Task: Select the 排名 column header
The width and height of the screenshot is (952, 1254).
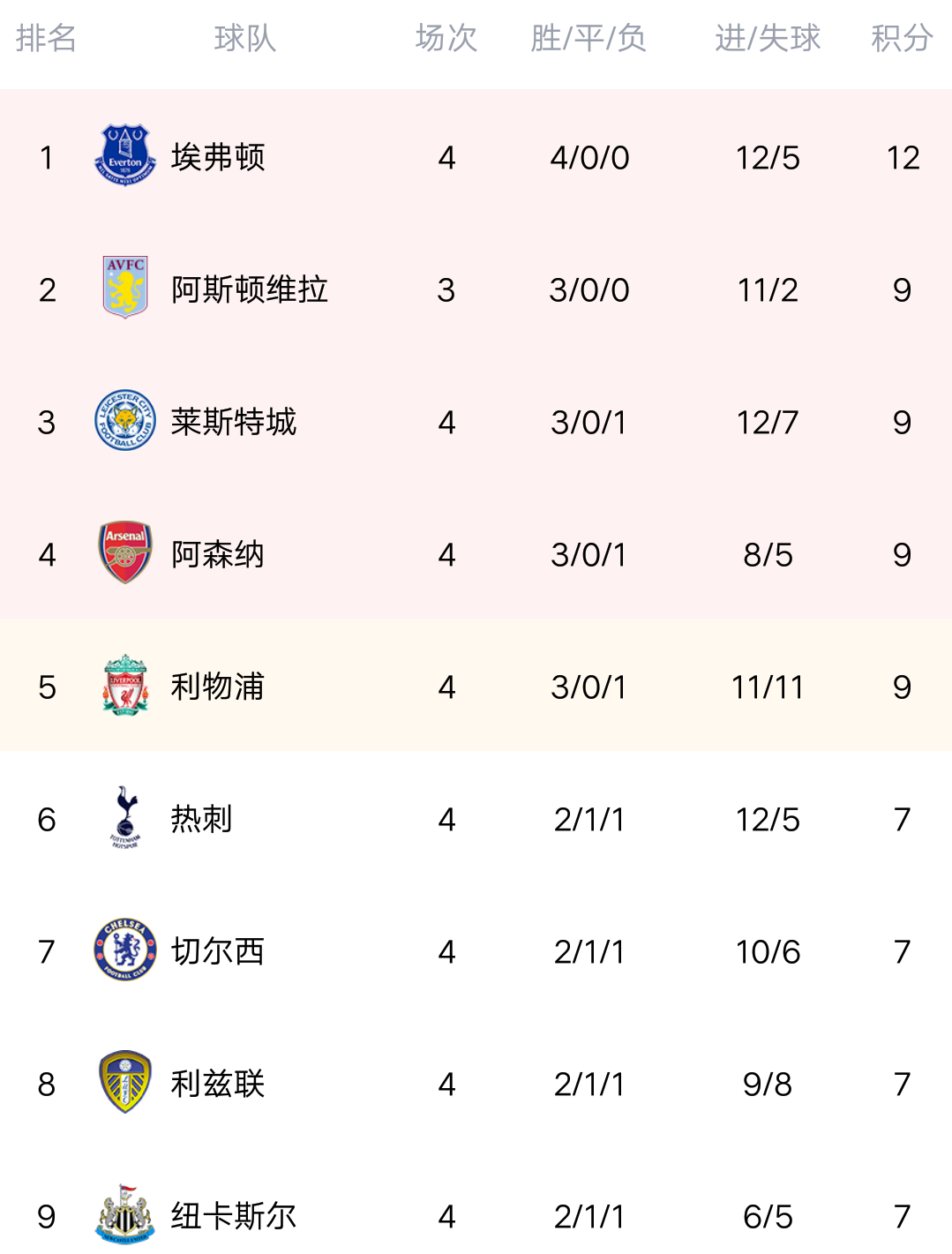Action: (46, 38)
